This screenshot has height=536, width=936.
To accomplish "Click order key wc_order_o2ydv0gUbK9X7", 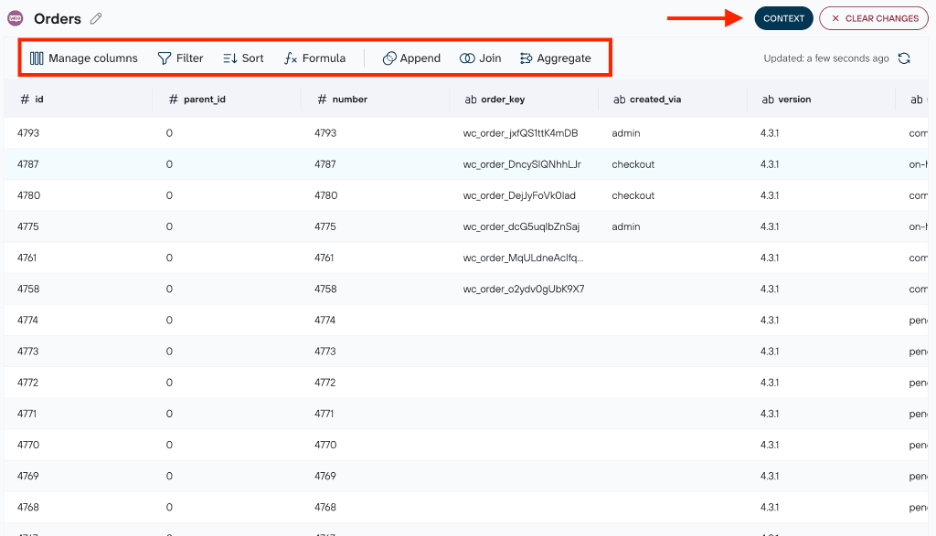I will pos(524,289).
